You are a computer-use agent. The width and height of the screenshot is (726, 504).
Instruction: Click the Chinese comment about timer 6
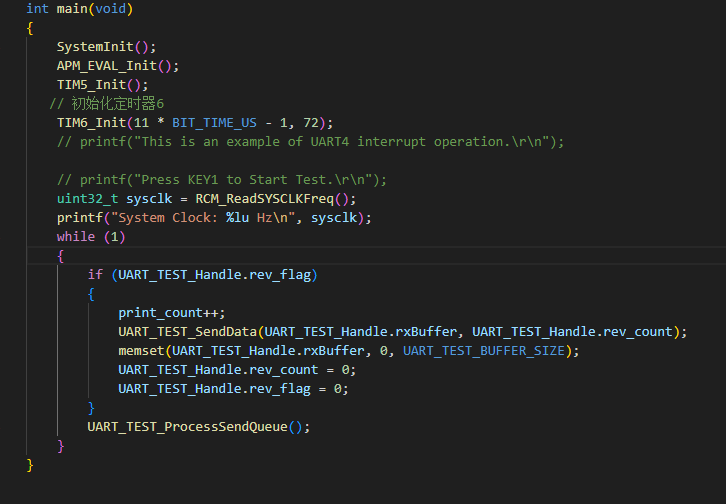pos(106,104)
